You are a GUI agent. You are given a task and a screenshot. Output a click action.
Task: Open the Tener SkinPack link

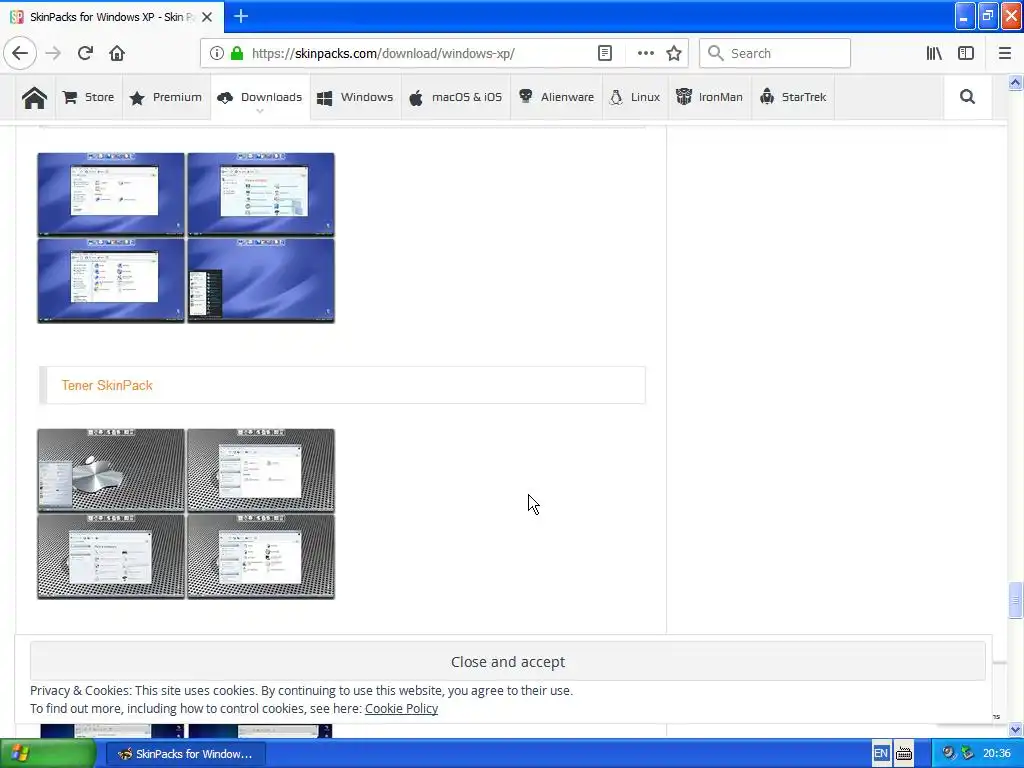coord(107,385)
